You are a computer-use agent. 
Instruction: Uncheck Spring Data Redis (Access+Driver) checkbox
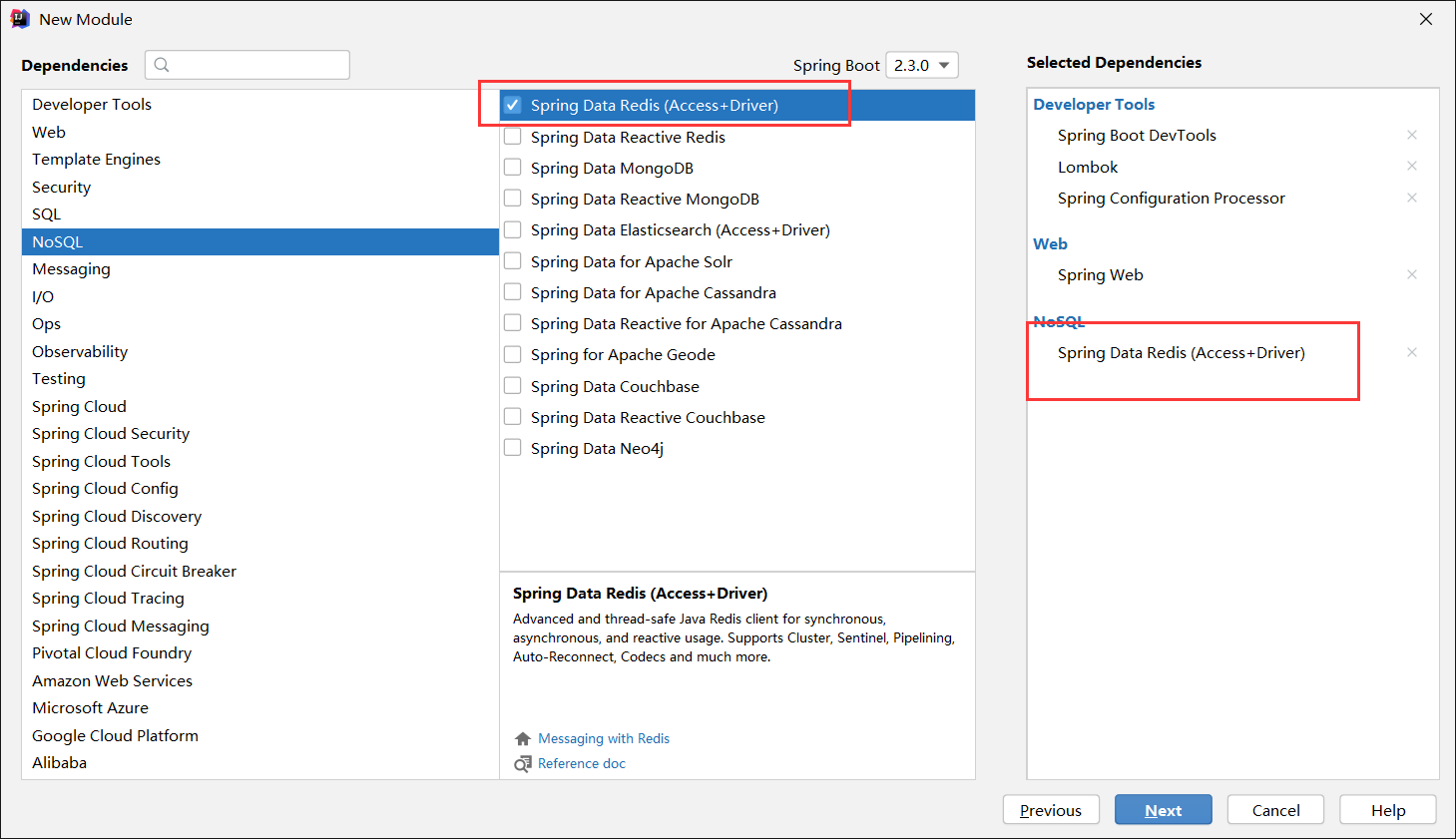[x=513, y=105]
